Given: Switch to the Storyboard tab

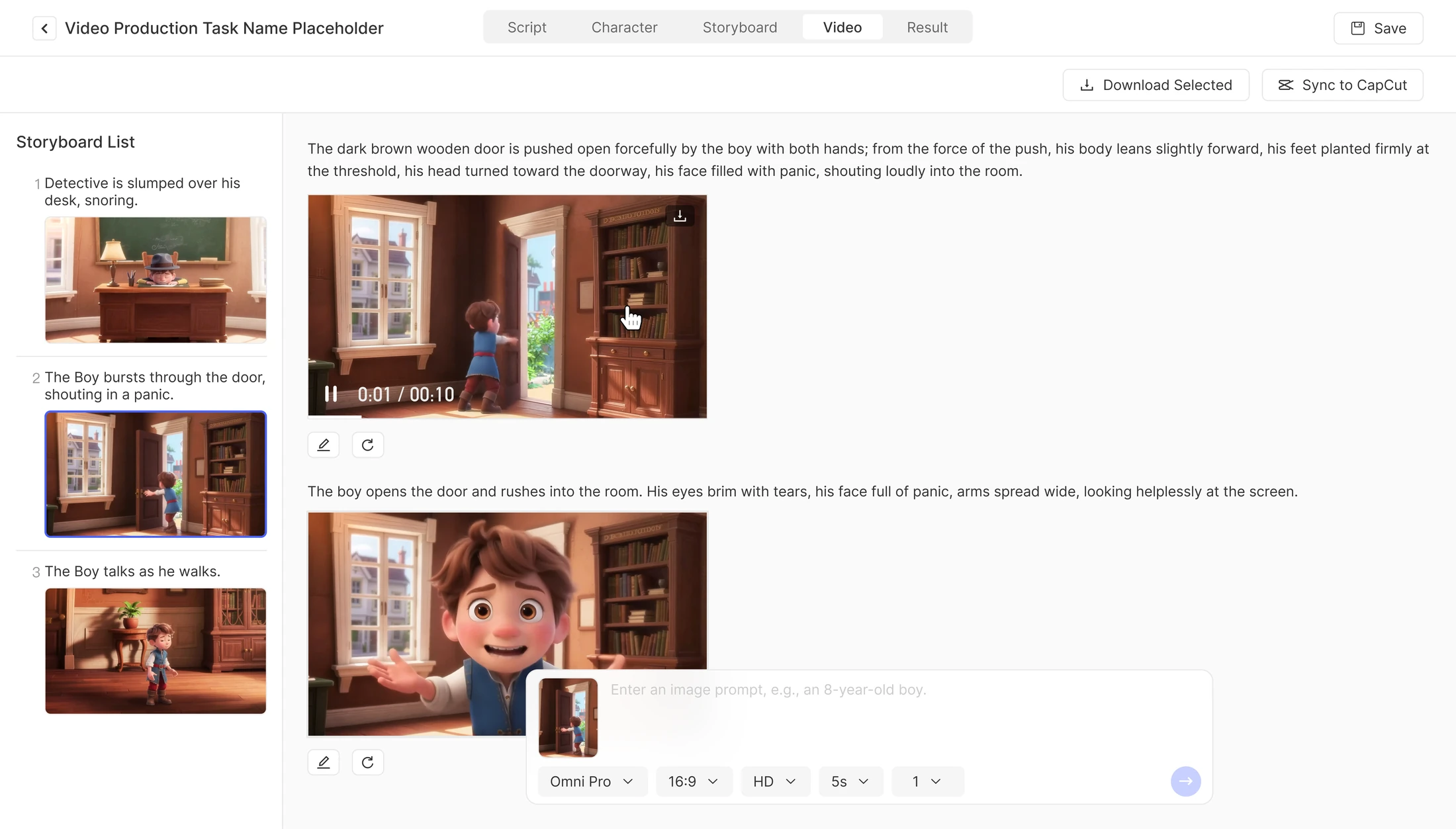Looking at the screenshot, I should point(740,27).
